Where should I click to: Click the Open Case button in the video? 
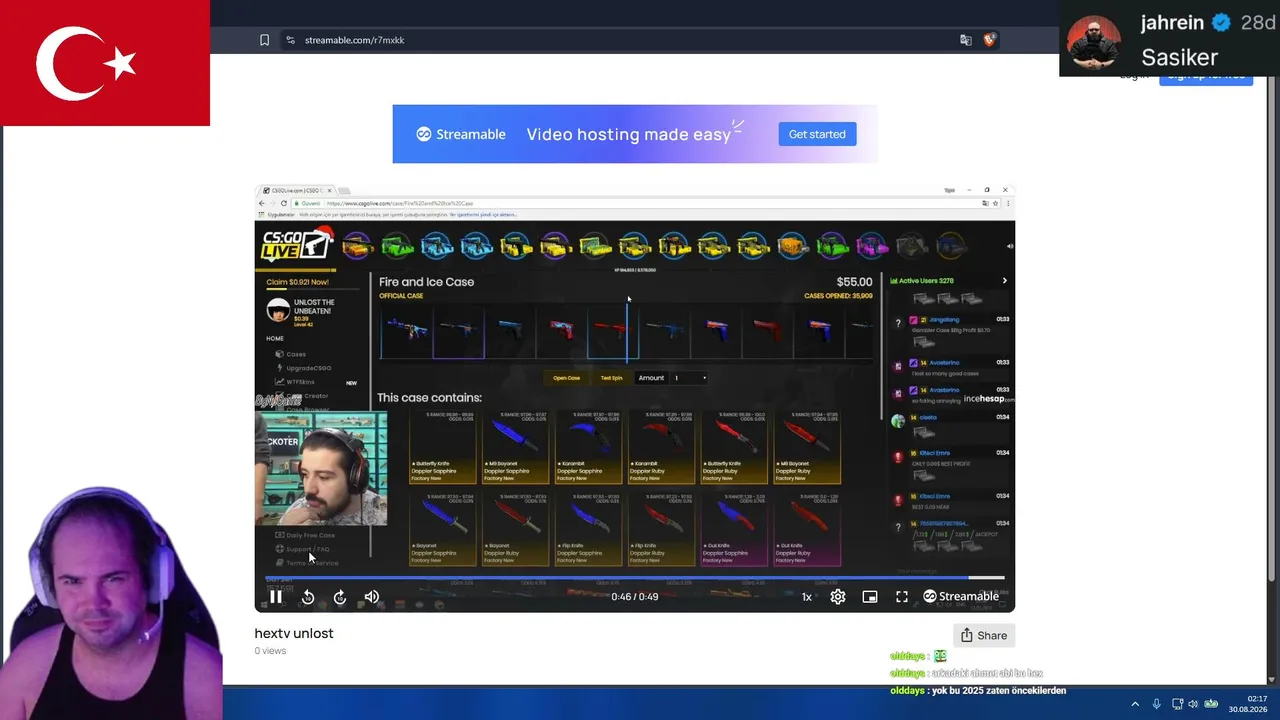[566, 378]
